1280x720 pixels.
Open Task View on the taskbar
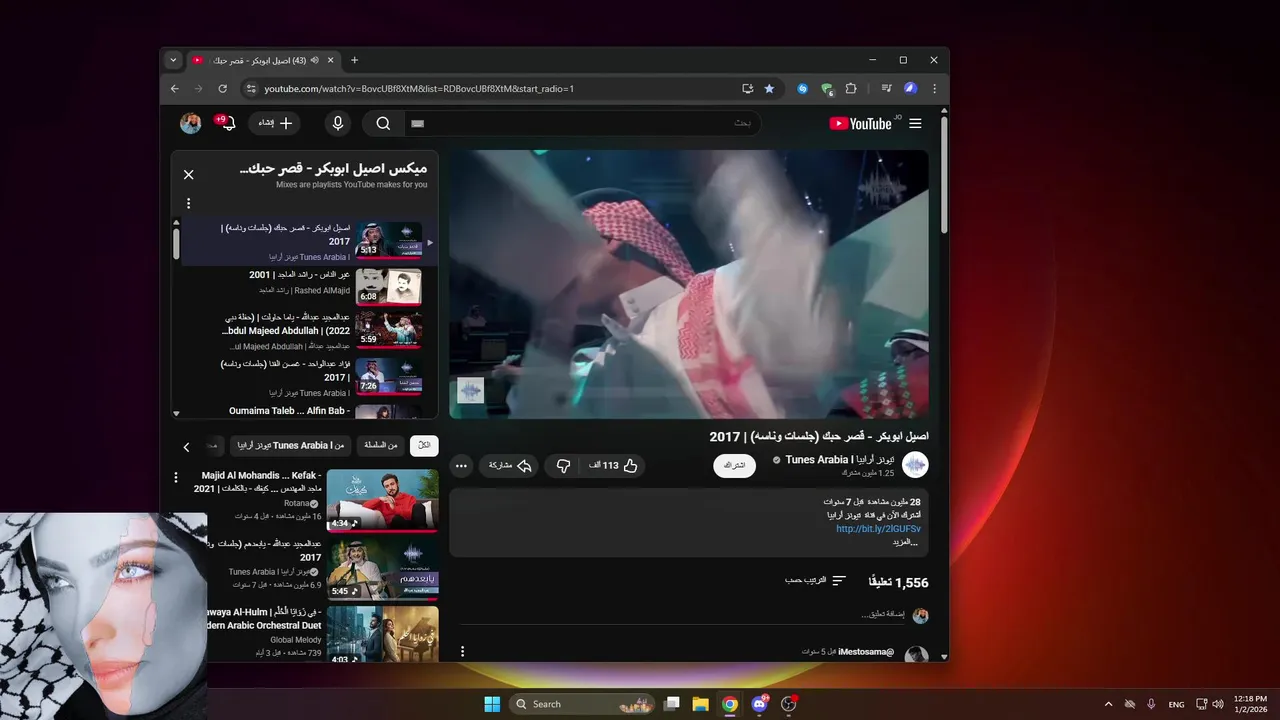coord(672,704)
